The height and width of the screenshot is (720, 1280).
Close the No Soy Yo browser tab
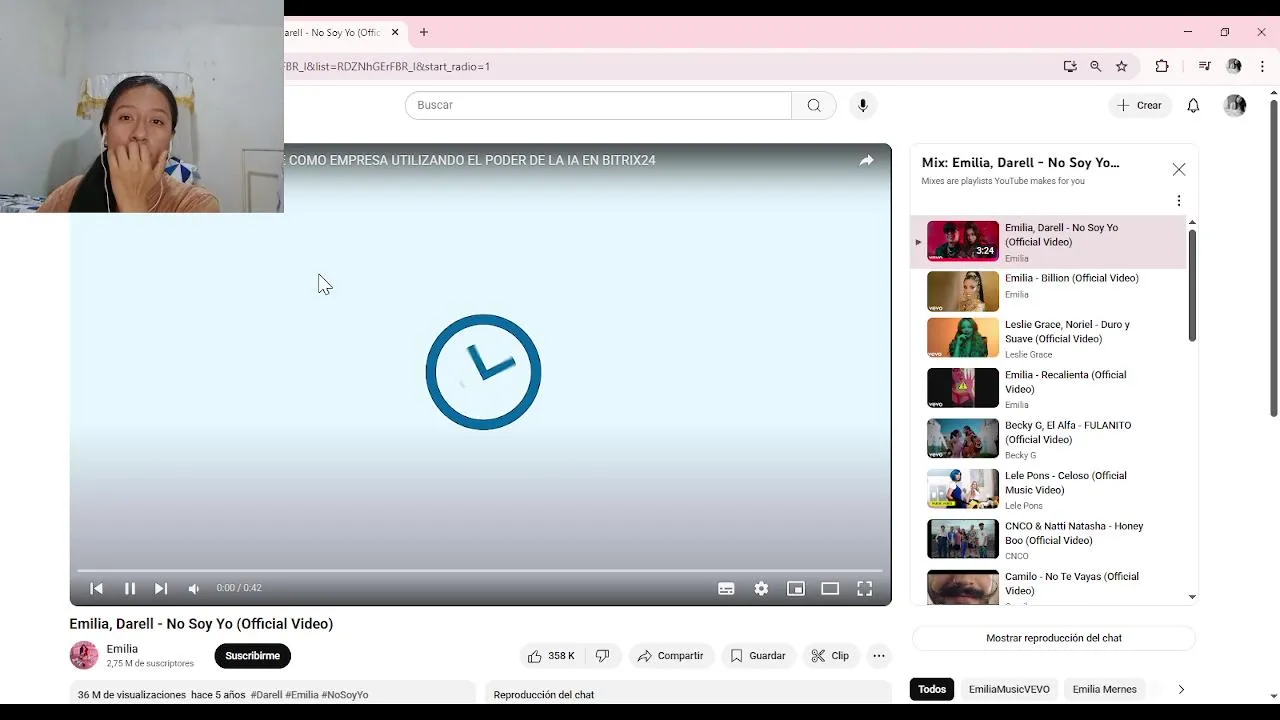coord(395,32)
